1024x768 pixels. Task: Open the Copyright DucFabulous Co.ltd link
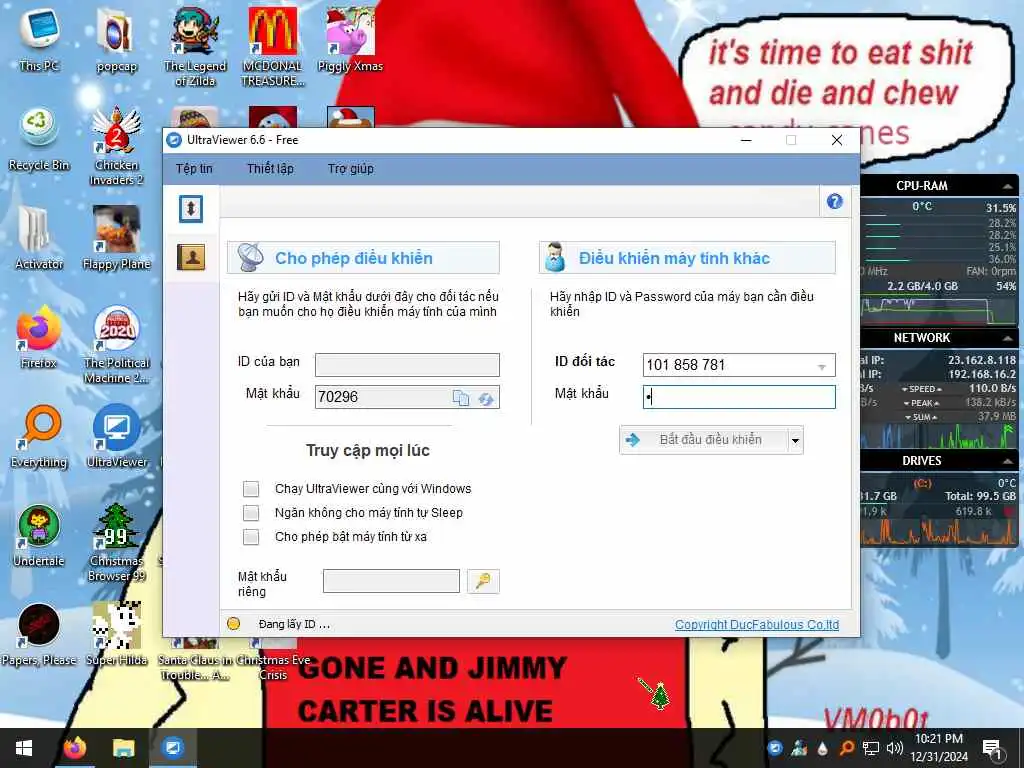point(757,624)
